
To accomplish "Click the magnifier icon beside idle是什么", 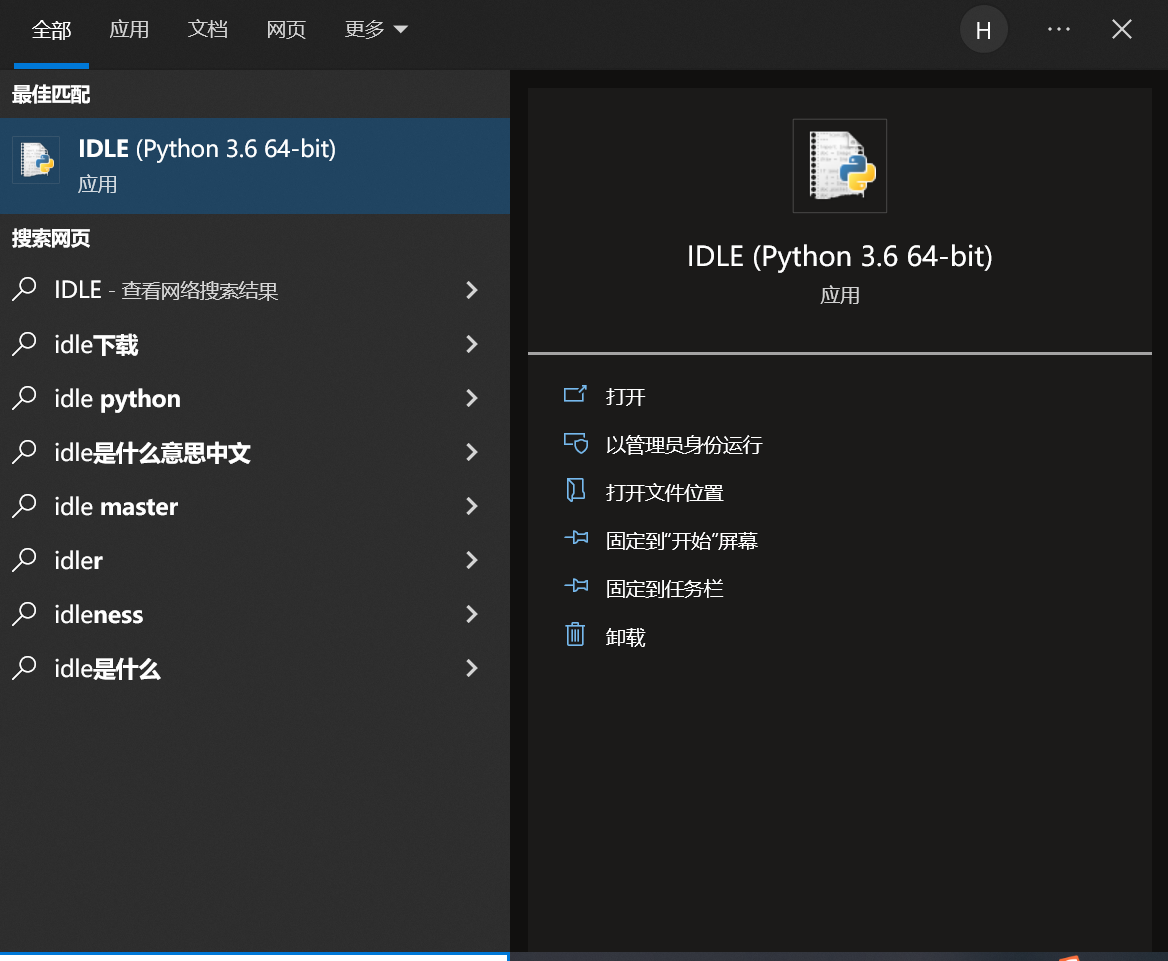I will (x=24, y=667).
